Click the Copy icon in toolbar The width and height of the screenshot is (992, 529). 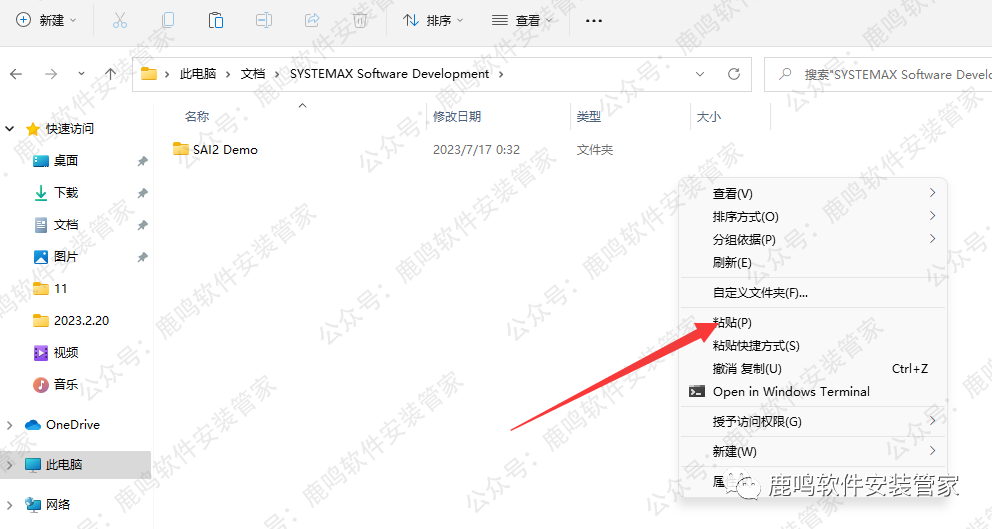tap(168, 20)
